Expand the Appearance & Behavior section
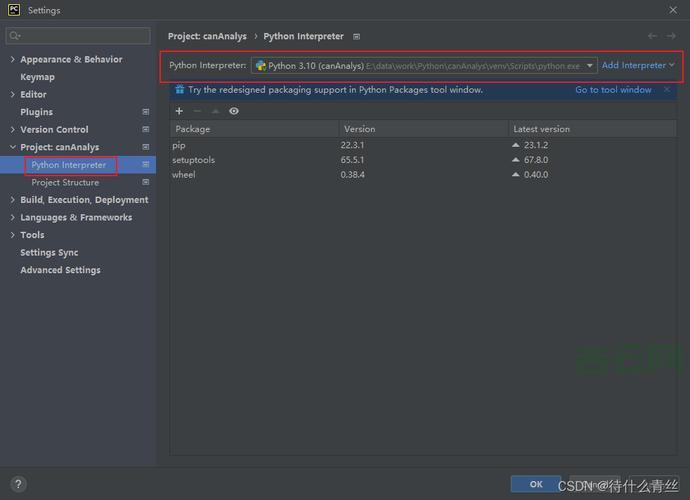The image size is (690, 500). point(12,60)
